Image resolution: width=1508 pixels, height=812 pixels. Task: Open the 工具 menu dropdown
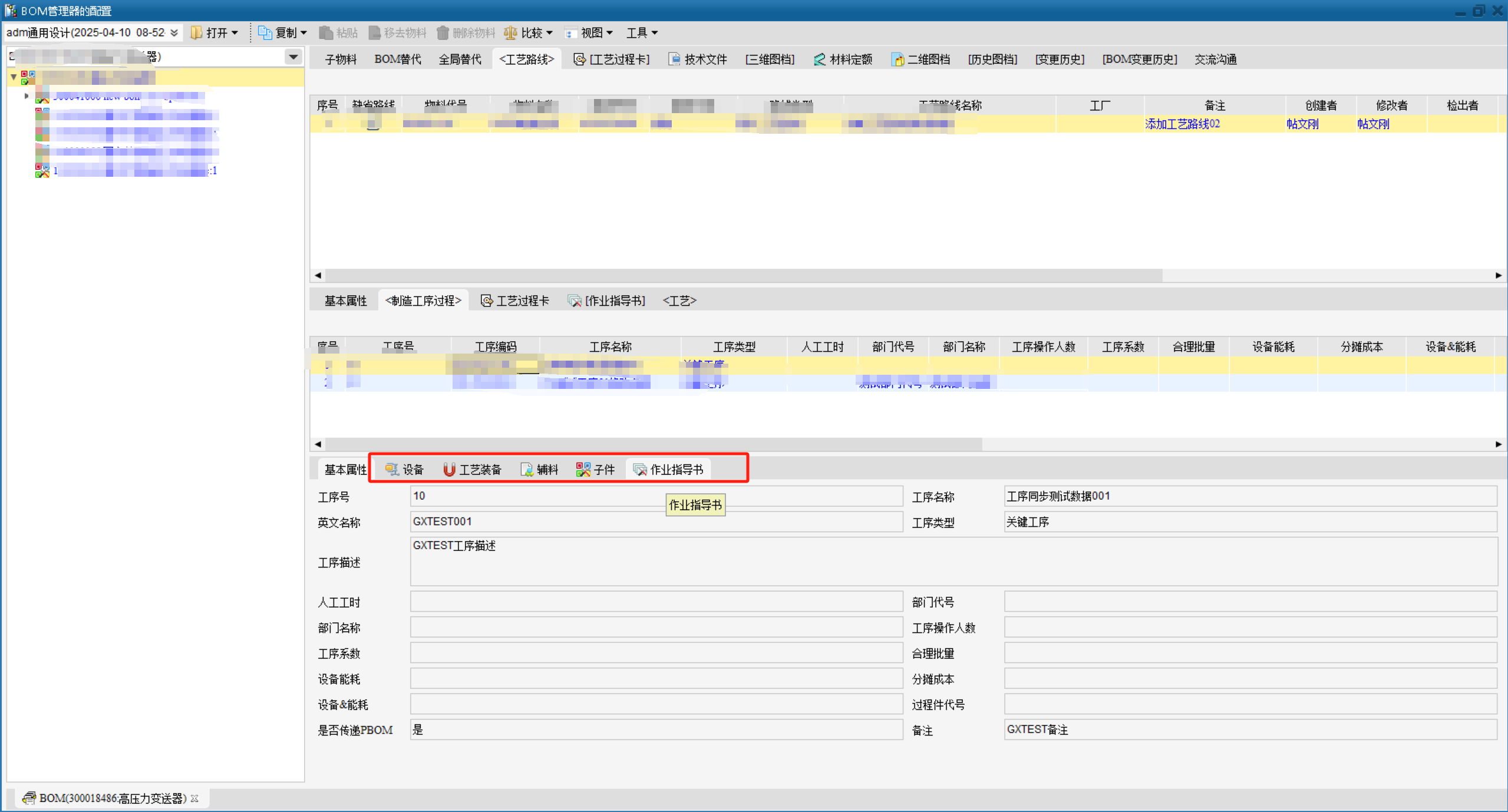pos(642,33)
